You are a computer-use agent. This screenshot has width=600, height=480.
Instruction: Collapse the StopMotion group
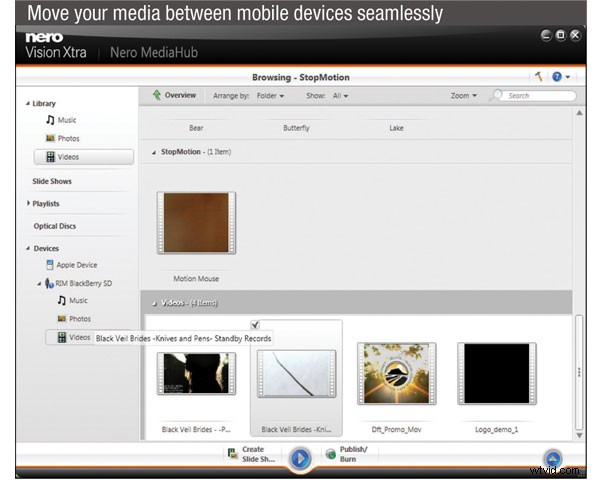click(154, 152)
